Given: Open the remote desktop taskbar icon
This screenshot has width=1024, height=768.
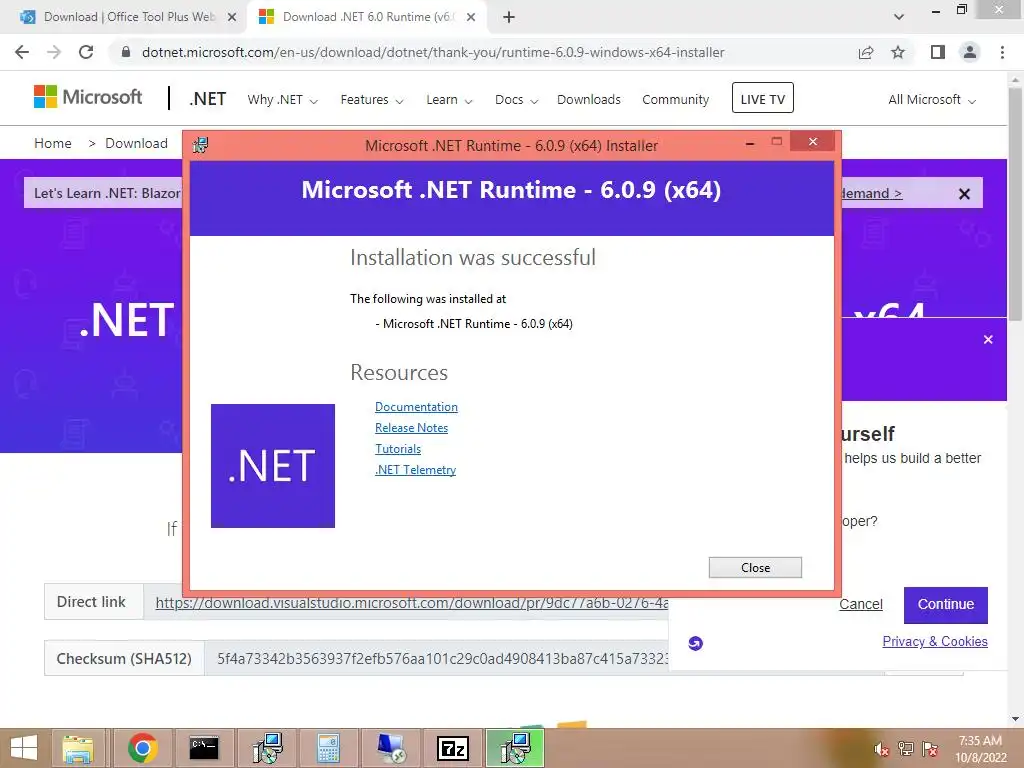Looking at the screenshot, I should pyautogui.click(x=391, y=748).
